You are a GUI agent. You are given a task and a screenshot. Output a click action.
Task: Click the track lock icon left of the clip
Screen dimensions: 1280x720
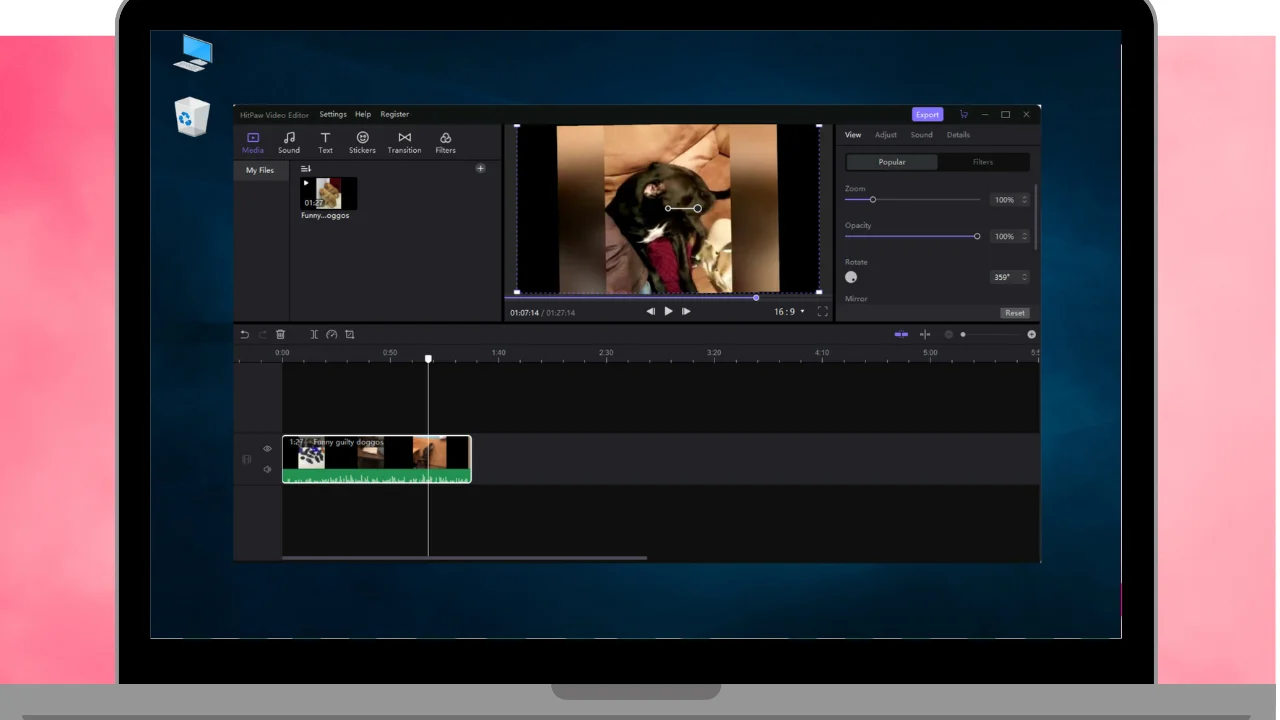pyautogui.click(x=246, y=459)
